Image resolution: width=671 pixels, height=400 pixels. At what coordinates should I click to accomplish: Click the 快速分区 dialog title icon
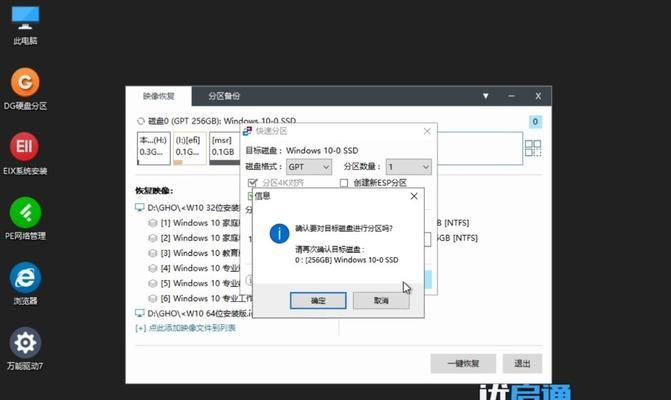pyautogui.click(x=247, y=131)
